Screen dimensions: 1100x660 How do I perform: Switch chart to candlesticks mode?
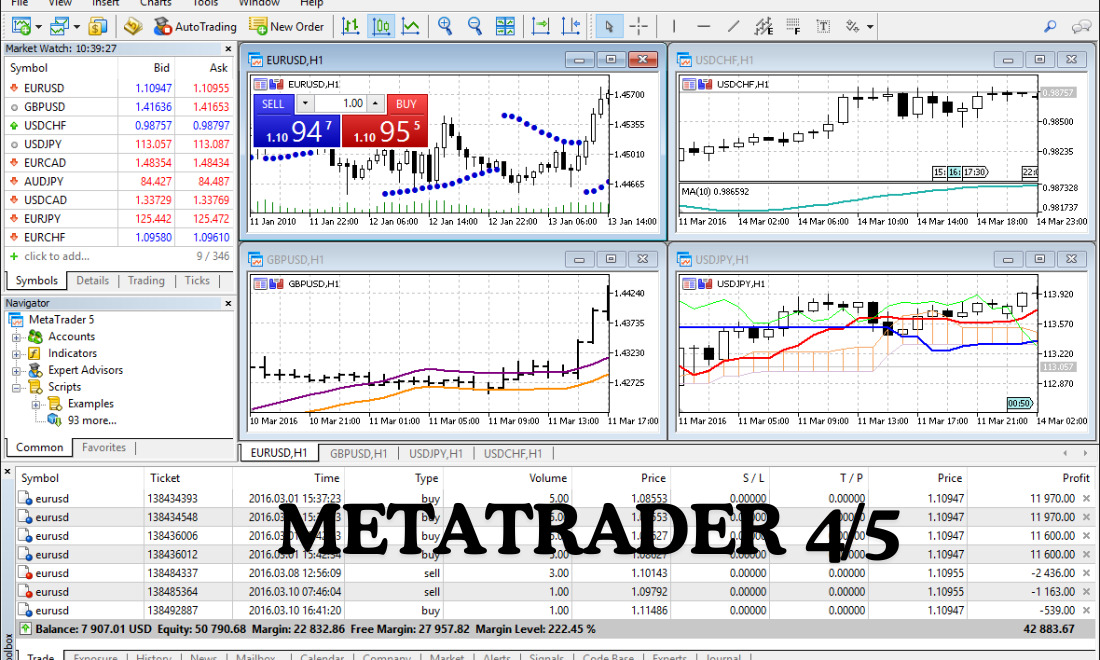click(x=381, y=27)
